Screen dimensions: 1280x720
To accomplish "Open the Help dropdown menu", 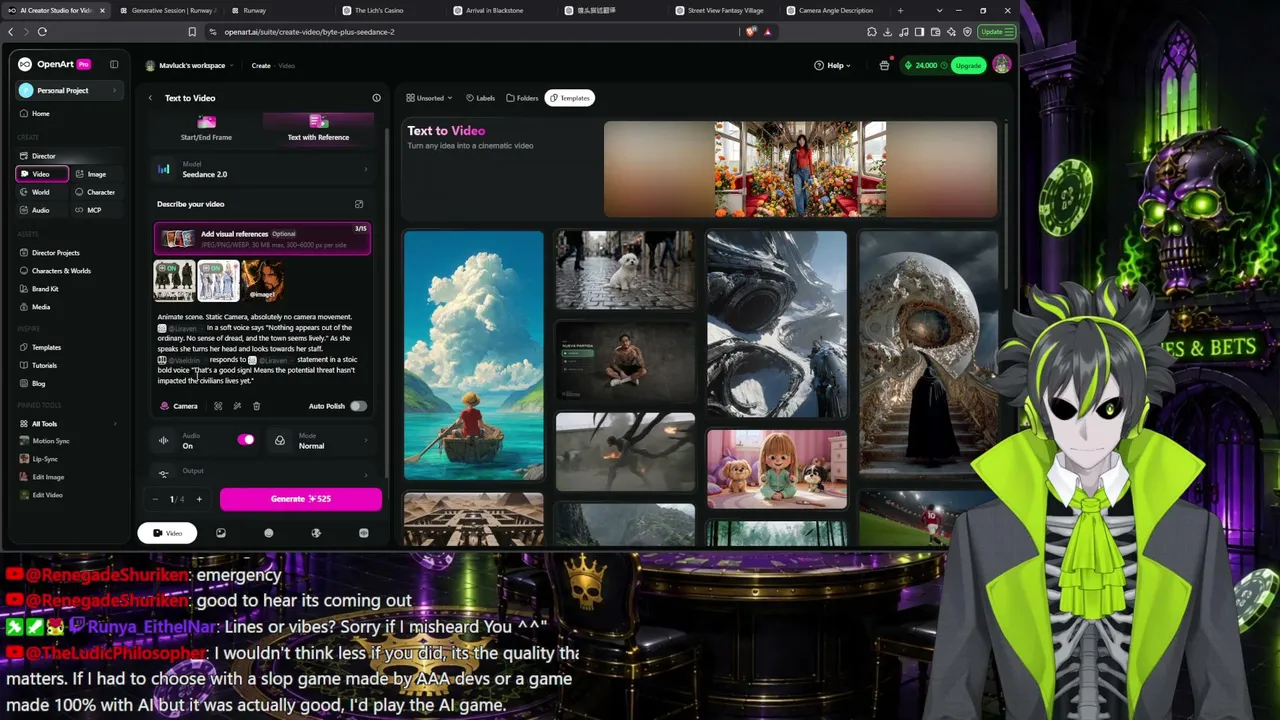I will [832, 65].
